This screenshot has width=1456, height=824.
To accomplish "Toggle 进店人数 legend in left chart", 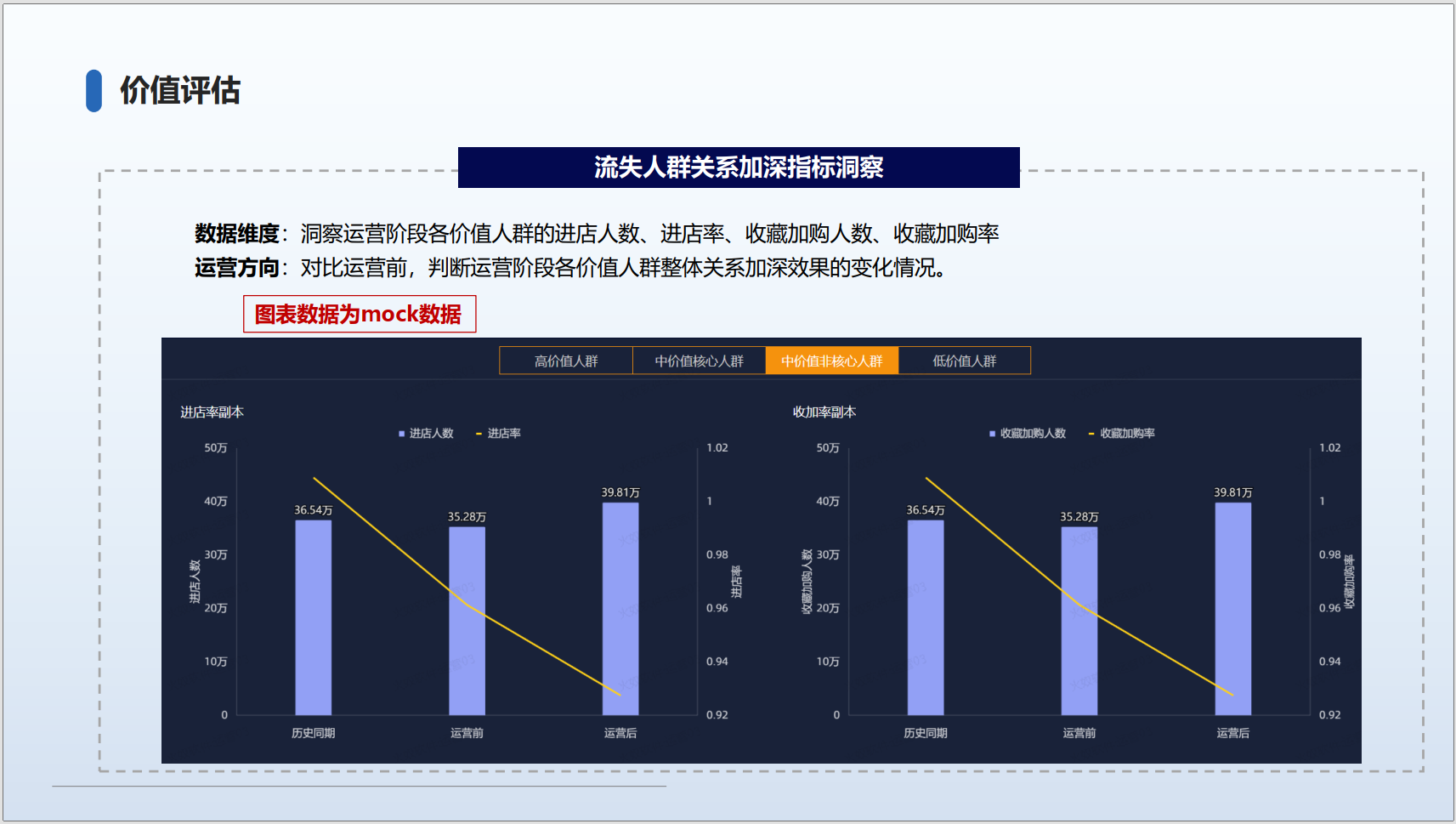I will tap(426, 434).
